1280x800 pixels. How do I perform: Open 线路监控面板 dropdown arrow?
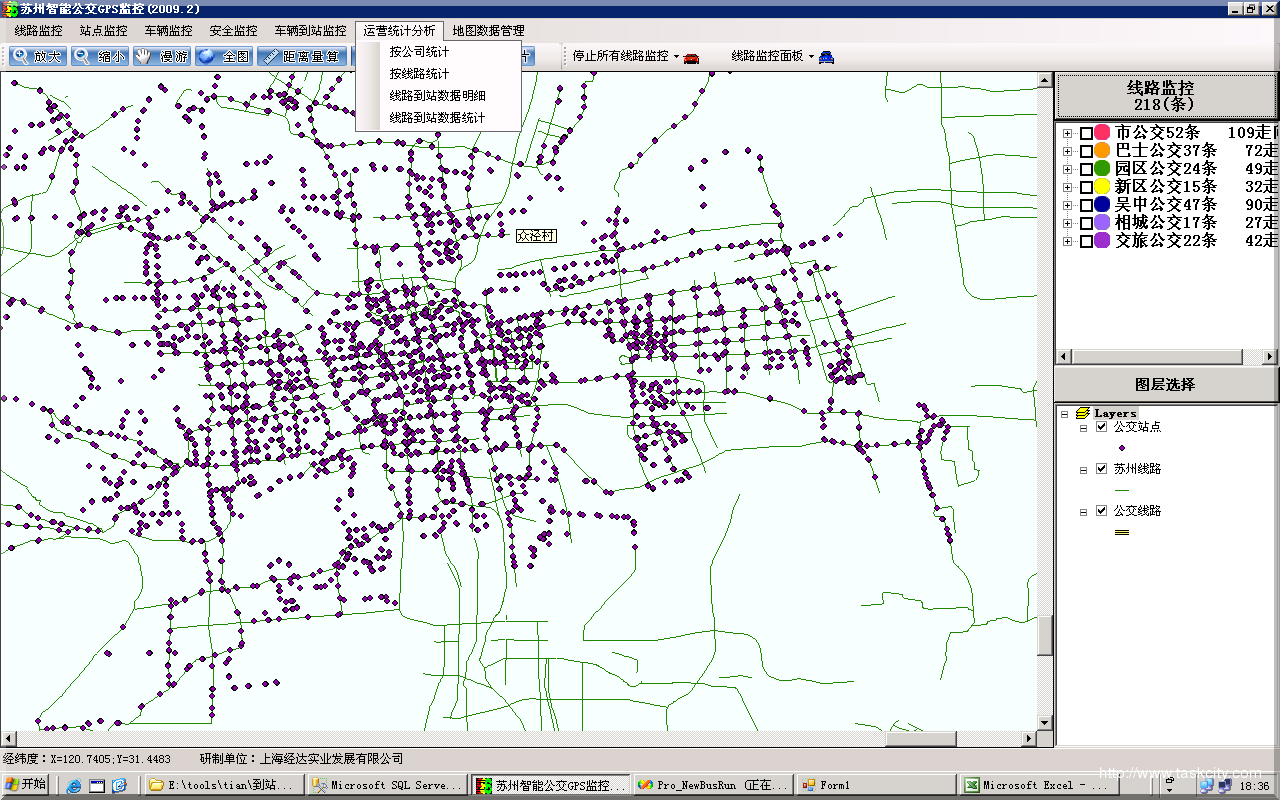point(811,57)
